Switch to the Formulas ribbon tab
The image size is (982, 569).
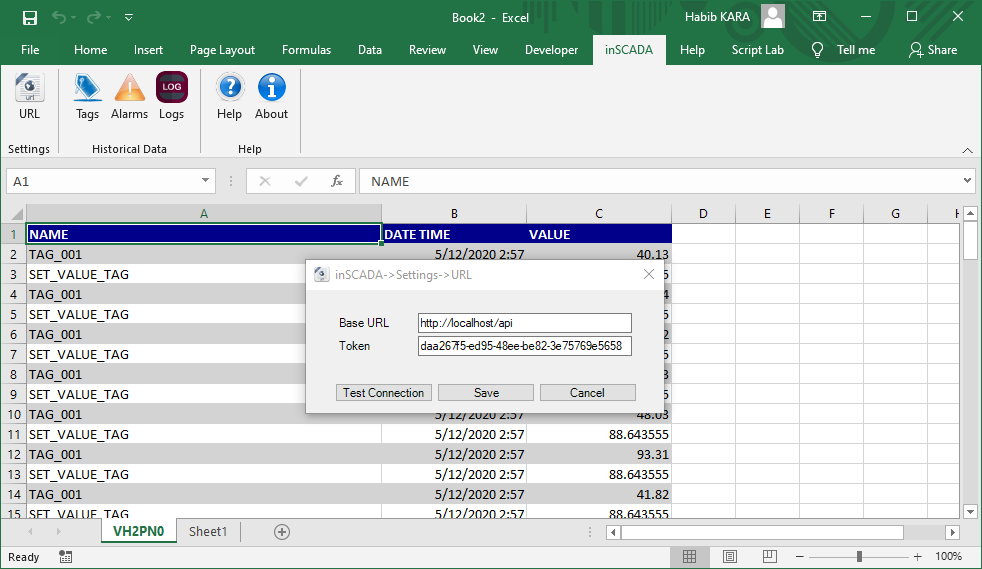click(306, 50)
